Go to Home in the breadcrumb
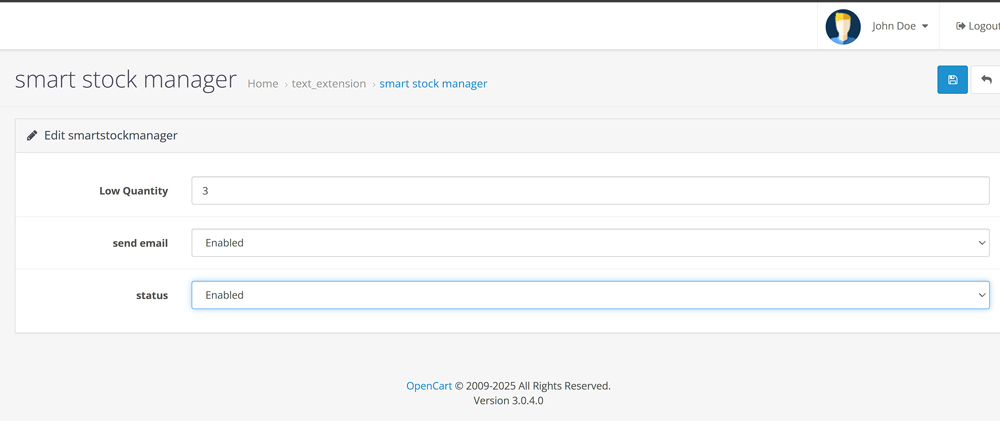Screen dimensions: 1000x421 (x=263, y=84)
